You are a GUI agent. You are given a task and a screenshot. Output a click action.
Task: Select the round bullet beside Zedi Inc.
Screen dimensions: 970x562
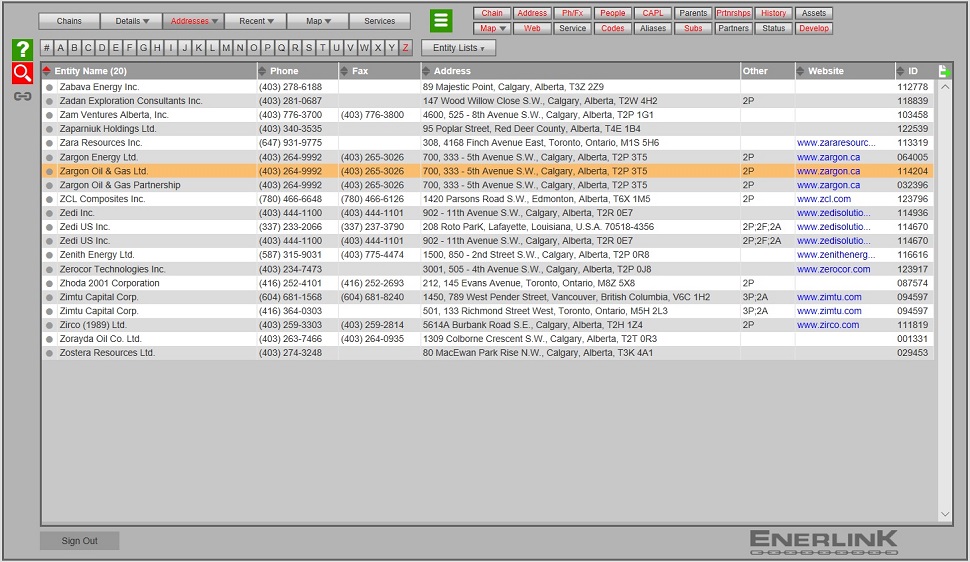[49, 213]
